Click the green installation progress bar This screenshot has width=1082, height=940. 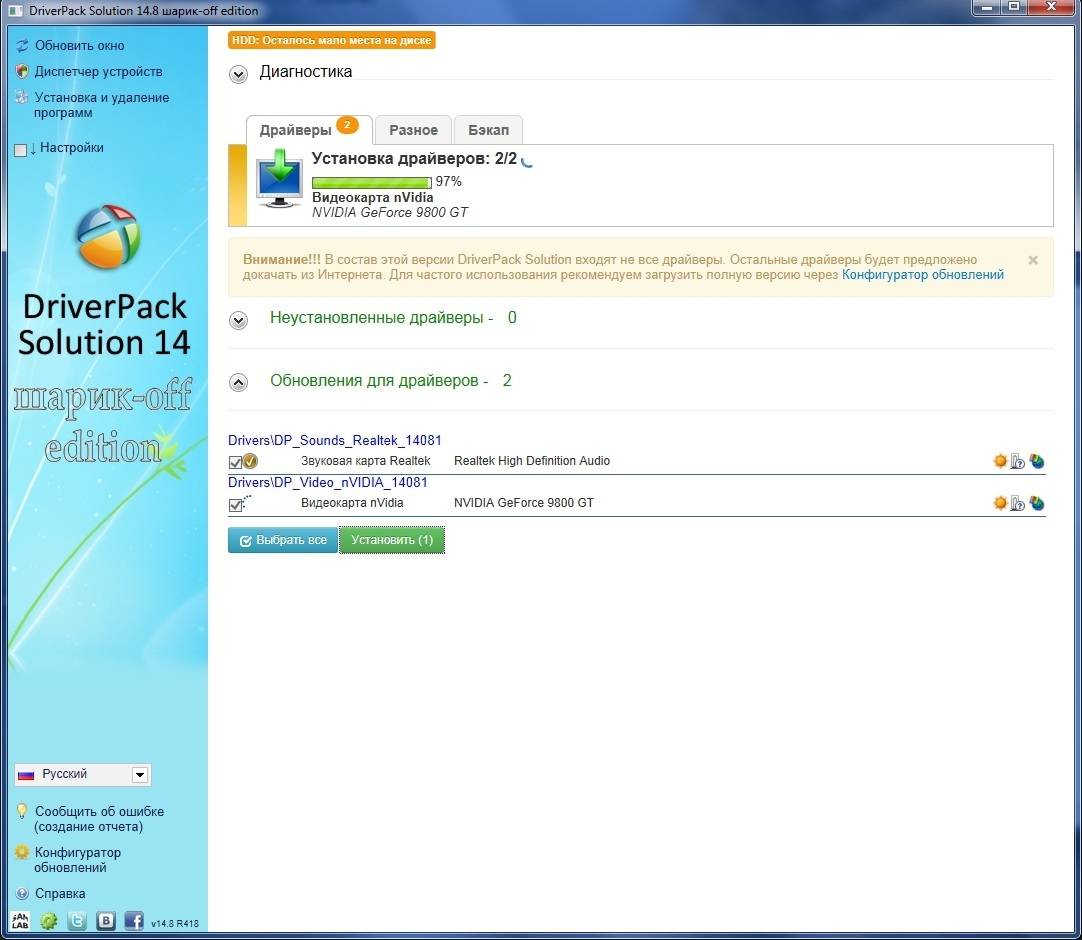tap(372, 182)
